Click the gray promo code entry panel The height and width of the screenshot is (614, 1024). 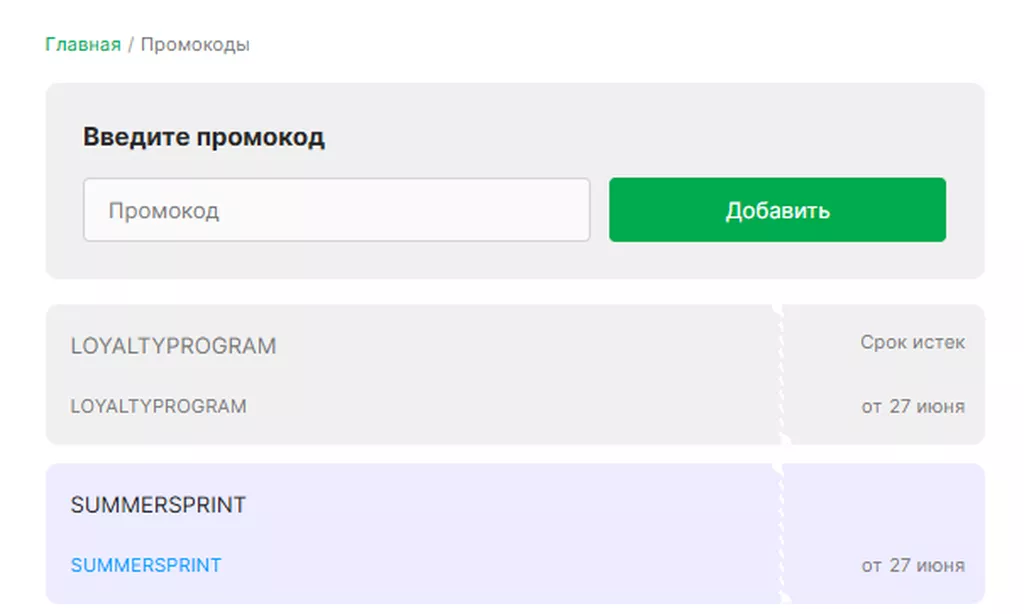pos(515,181)
